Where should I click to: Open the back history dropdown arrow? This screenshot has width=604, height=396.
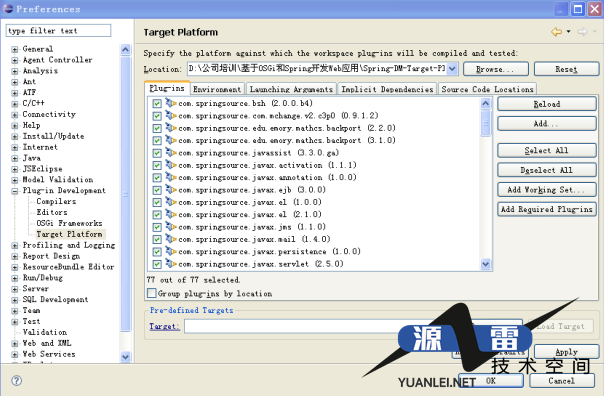568,32
